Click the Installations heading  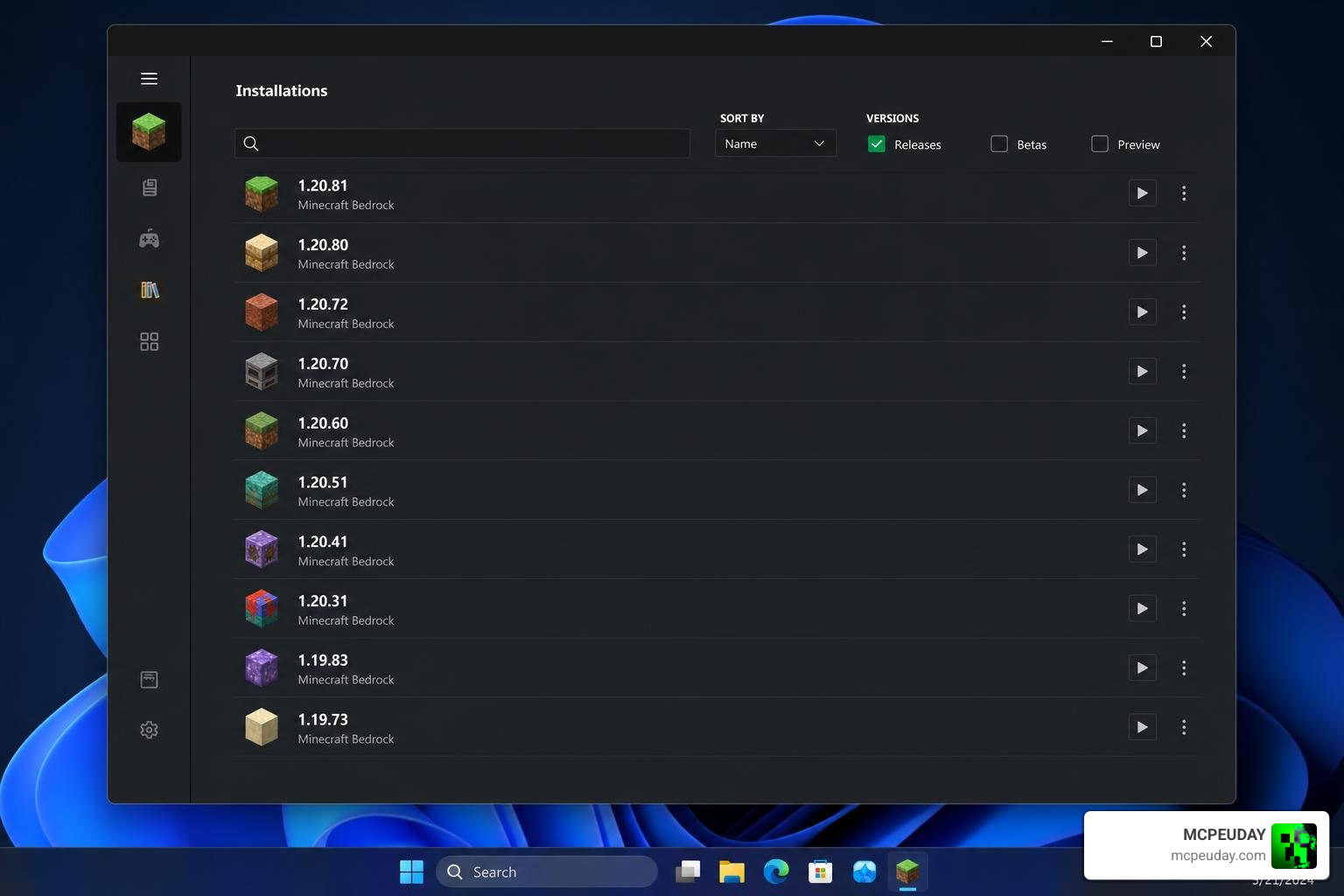point(282,91)
